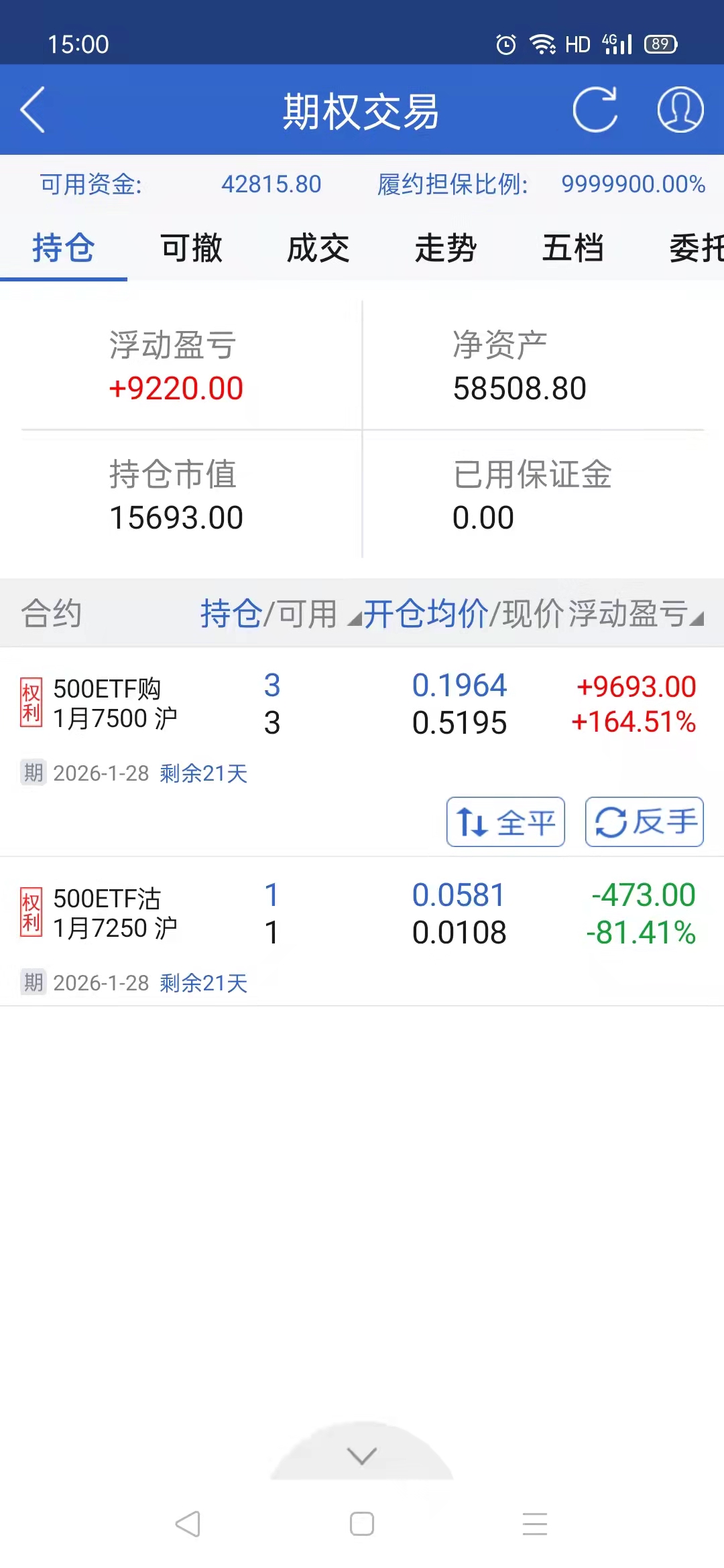This screenshot has height=1568, width=724.
Task: Open the user account profile icon
Action: click(680, 110)
